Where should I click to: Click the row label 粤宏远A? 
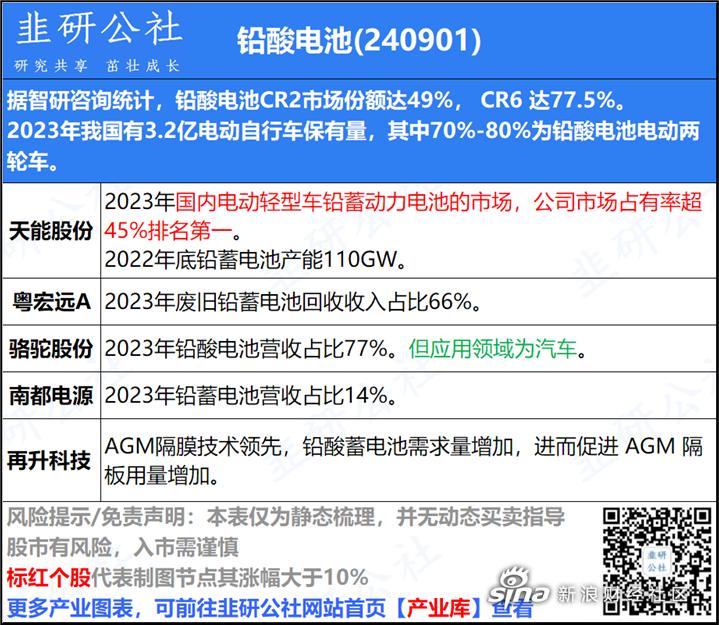pos(51,302)
